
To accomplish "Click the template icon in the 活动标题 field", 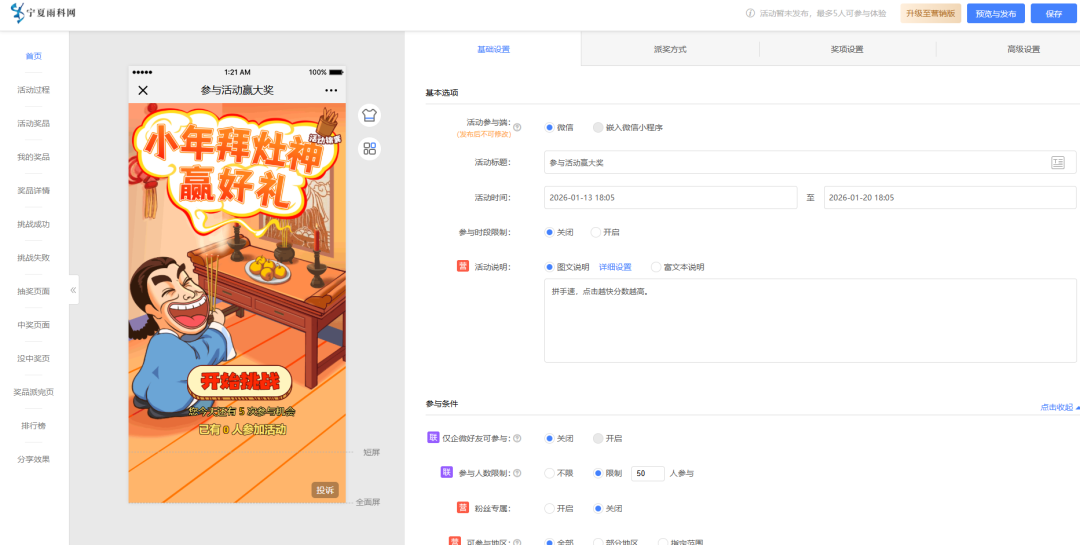I will tap(1057, 163).
